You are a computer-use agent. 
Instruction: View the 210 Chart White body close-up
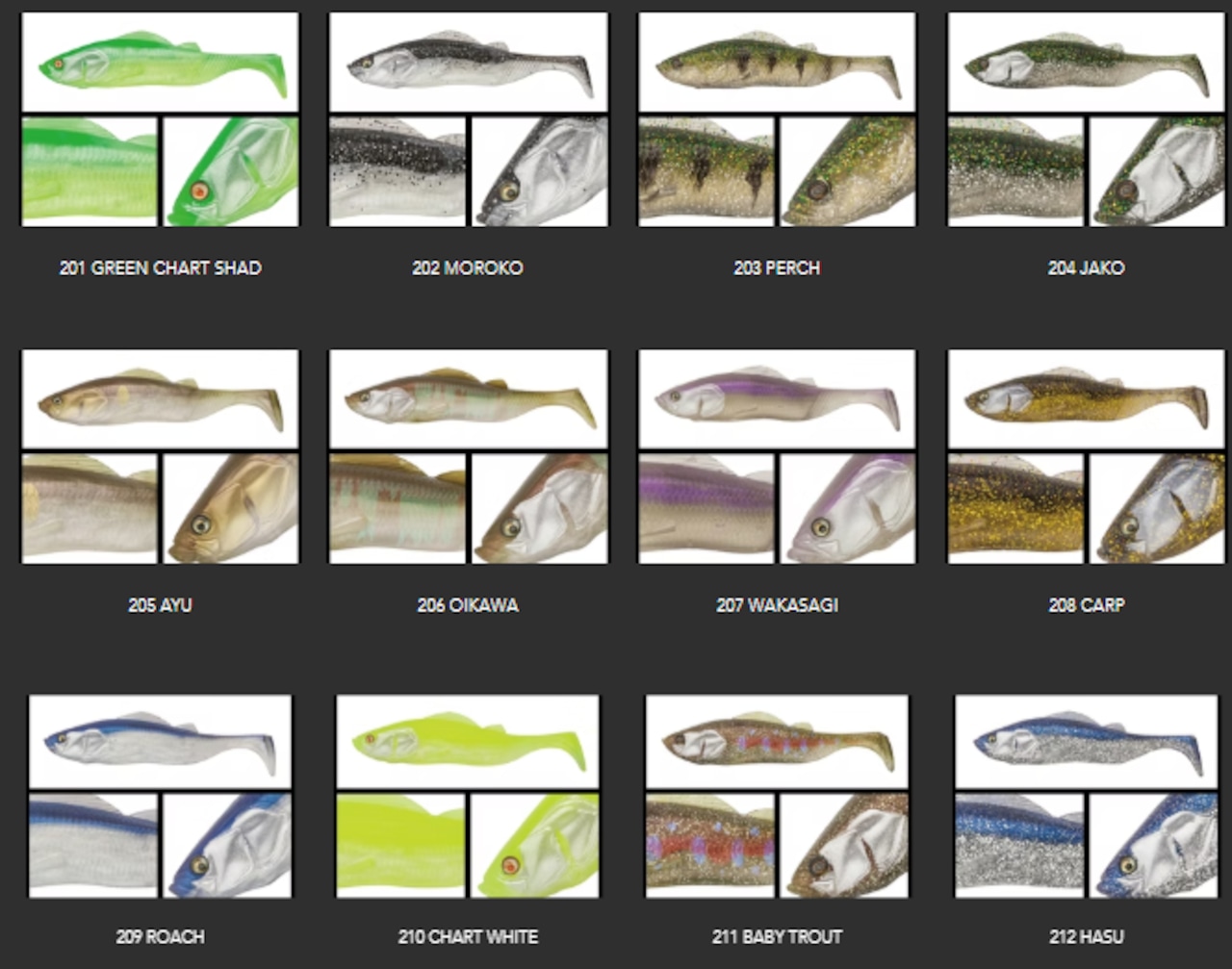click(400, 846)
